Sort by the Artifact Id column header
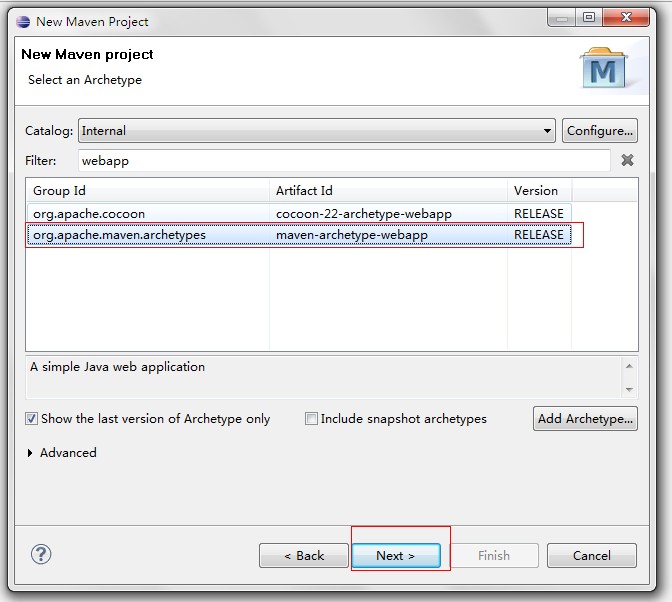672x602 pixels. click(x=388, y=191)
